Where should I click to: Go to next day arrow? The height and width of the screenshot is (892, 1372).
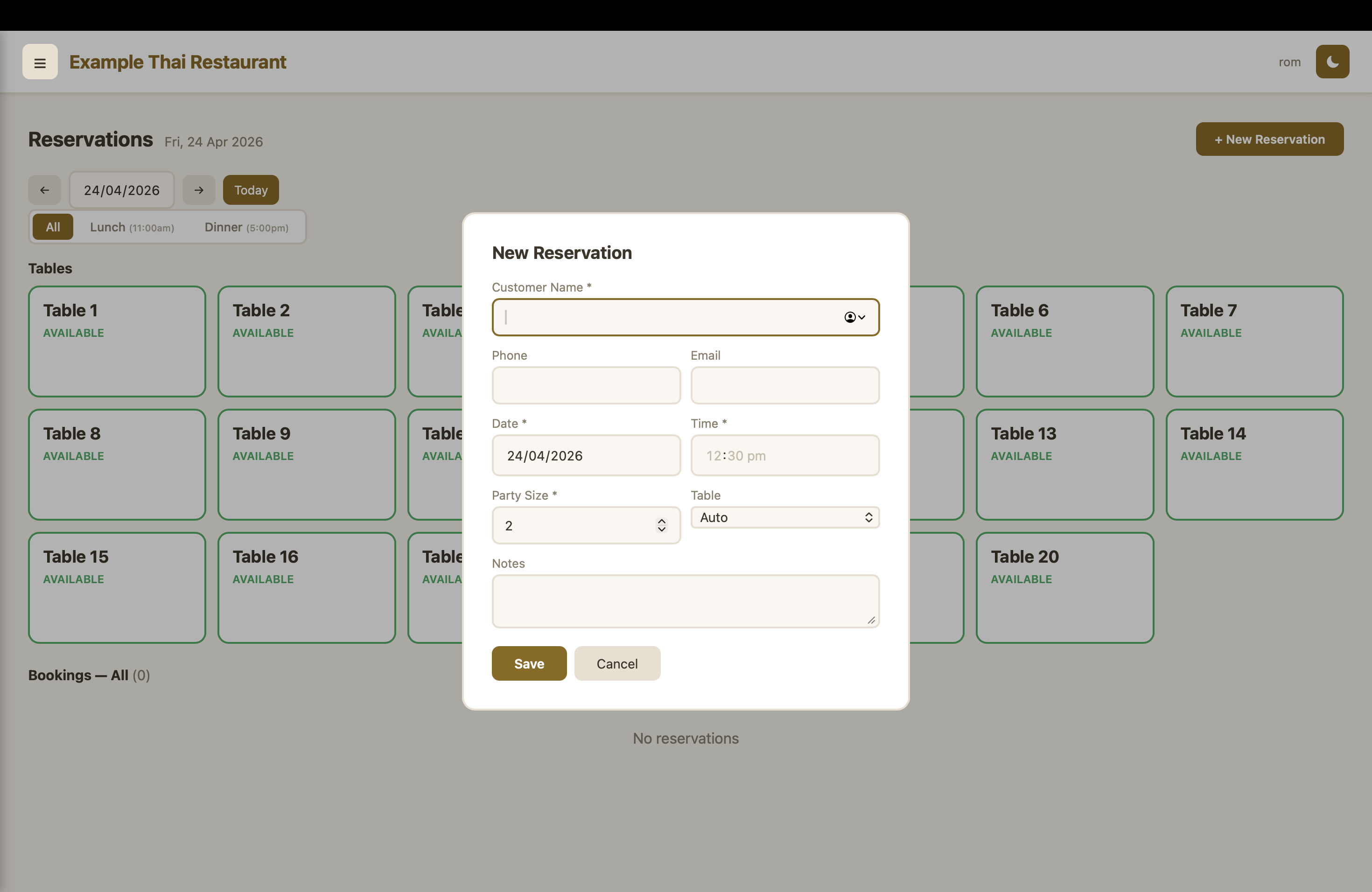[x=199, y=190]
